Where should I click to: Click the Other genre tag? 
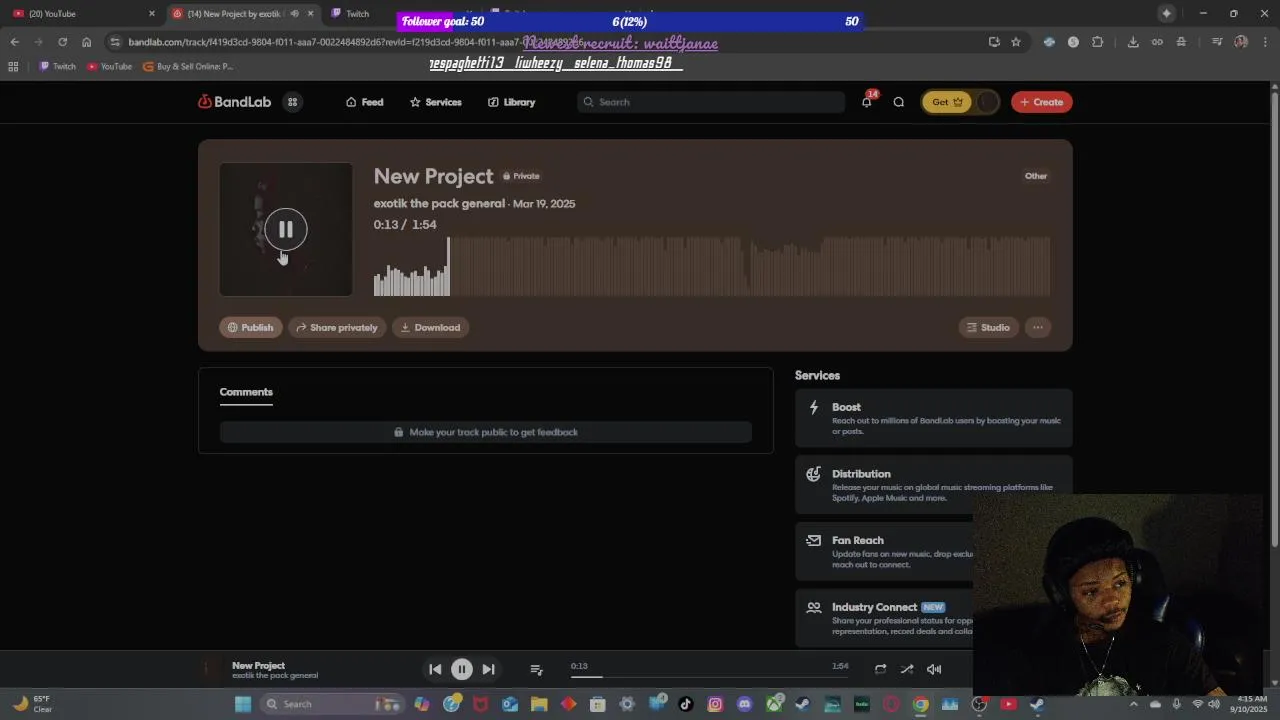point(1036,176)
